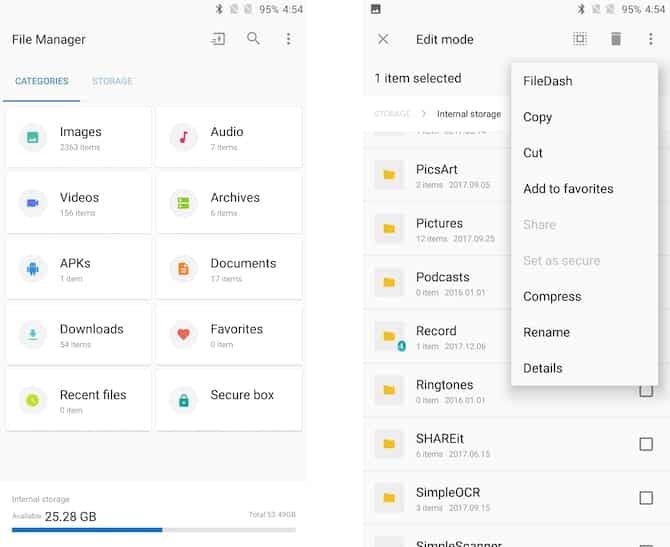This screenshot has height=547, width=670.
Task: Exit Edit mode with the X icon
Action: point(383,39)
